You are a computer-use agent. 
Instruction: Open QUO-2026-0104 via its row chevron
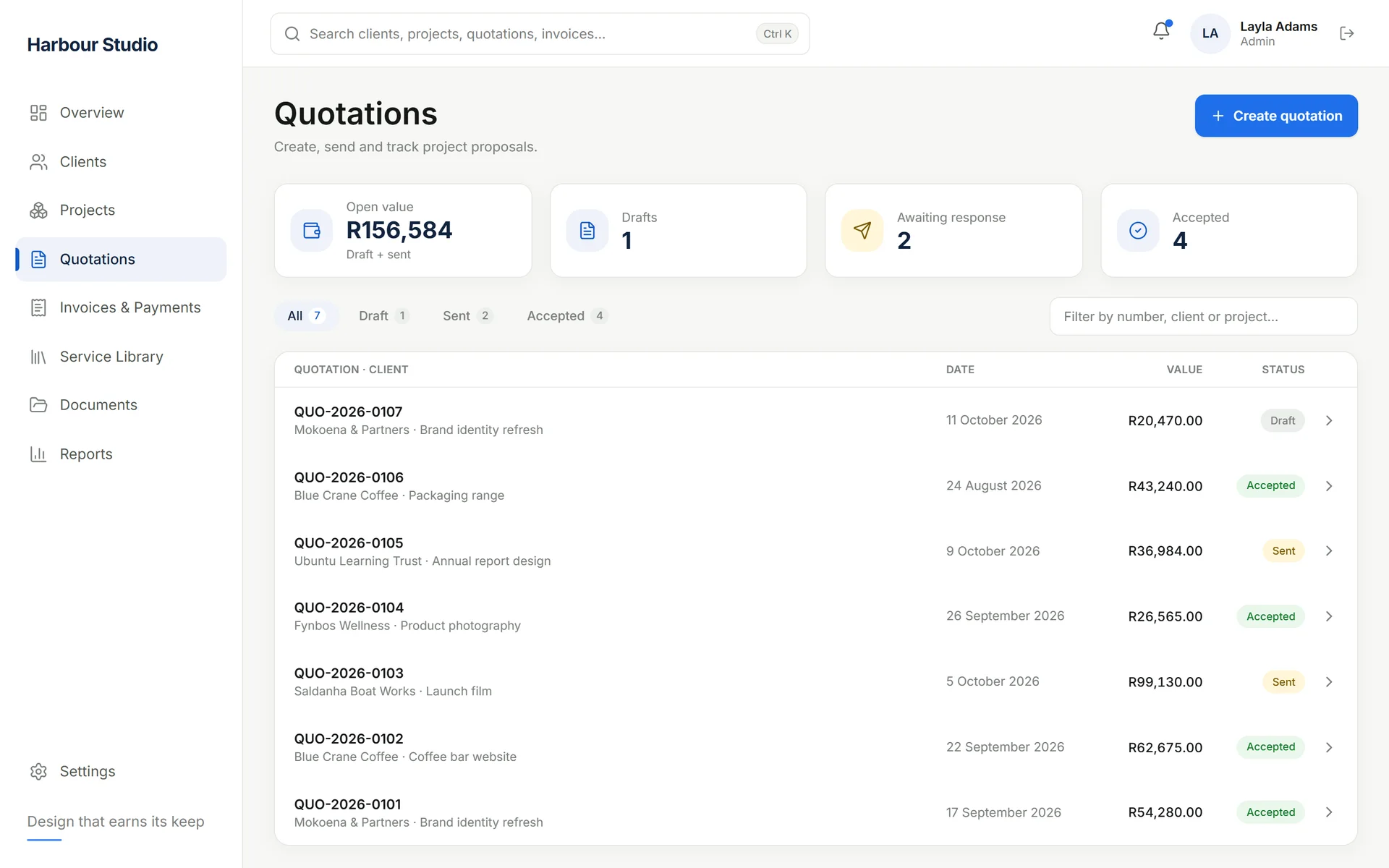(1329, 616)
